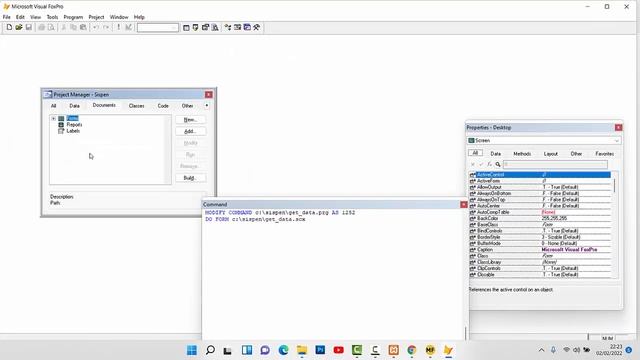Viewport: 640px width, 360px height.
Task: Select the Classes tab in Project Manager
Action: tap(136, 106)
